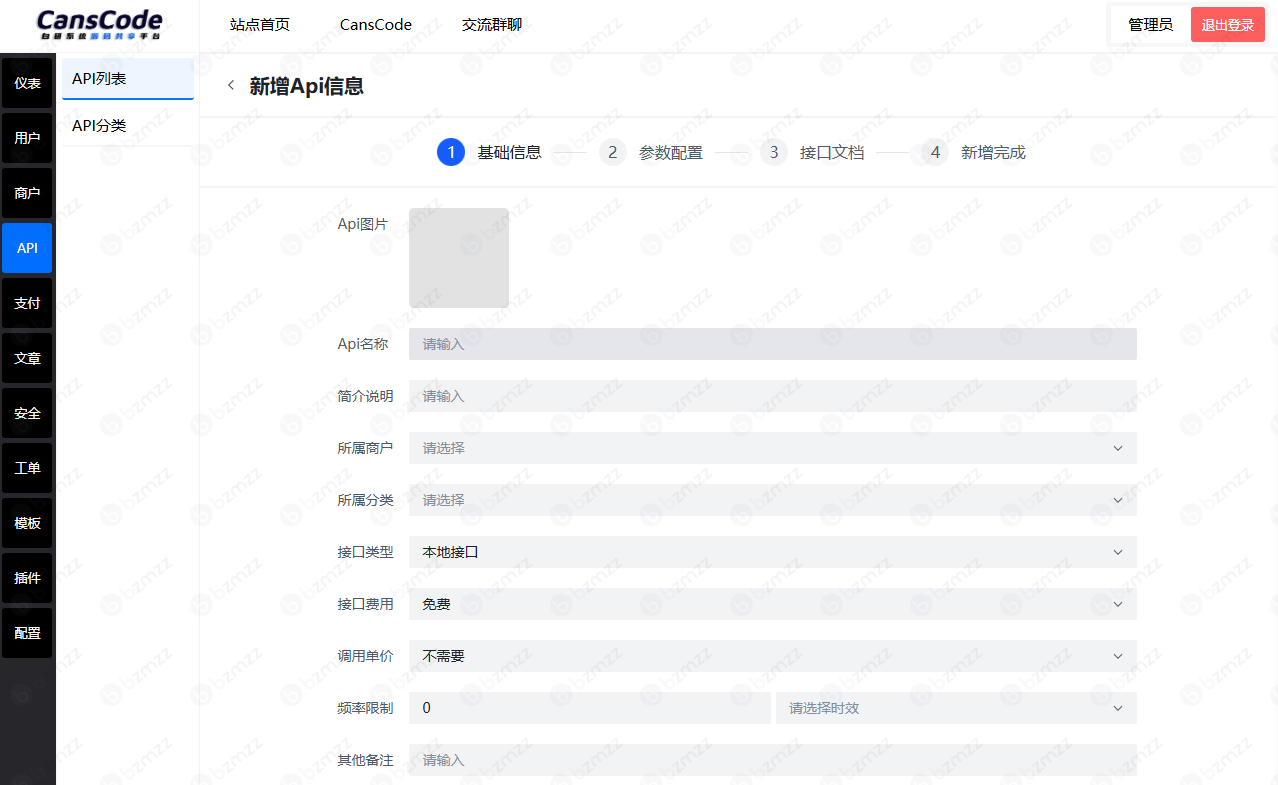Go to 站点首页 in top navigation
This screenshot has height=785, width=1278.
point(260,25)
